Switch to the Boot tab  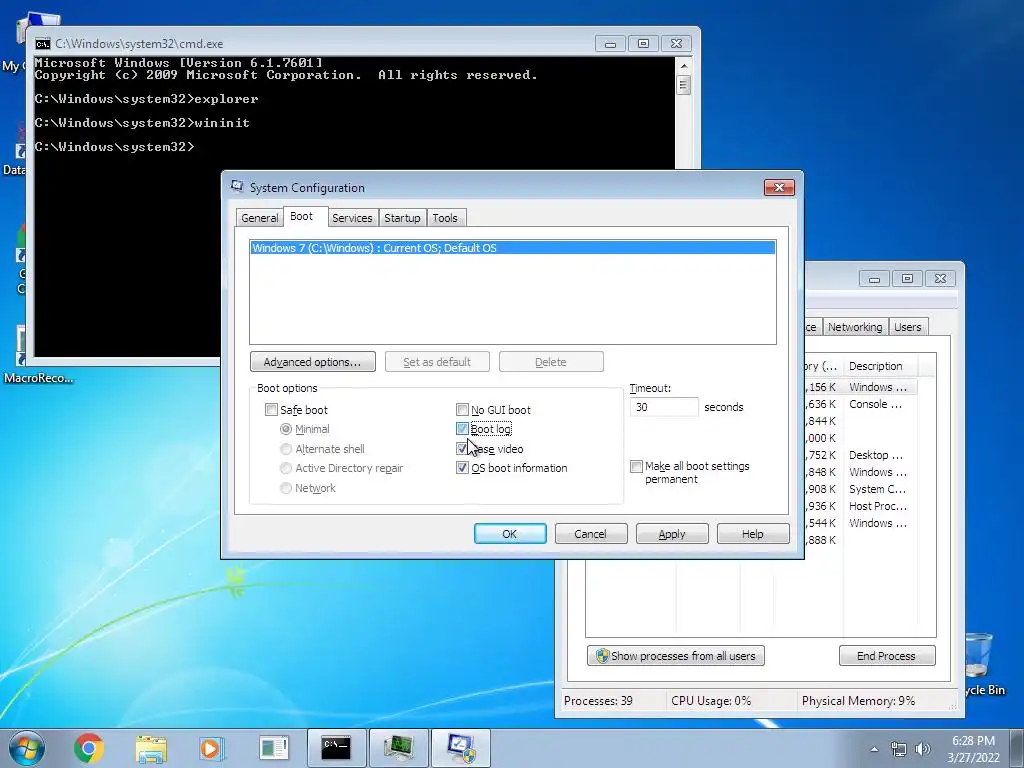point(301,216)
